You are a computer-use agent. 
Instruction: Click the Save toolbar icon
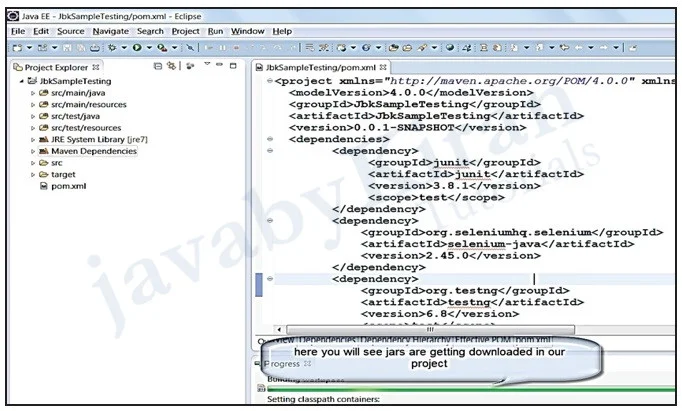pyautogui.click(x=67, y=48)
